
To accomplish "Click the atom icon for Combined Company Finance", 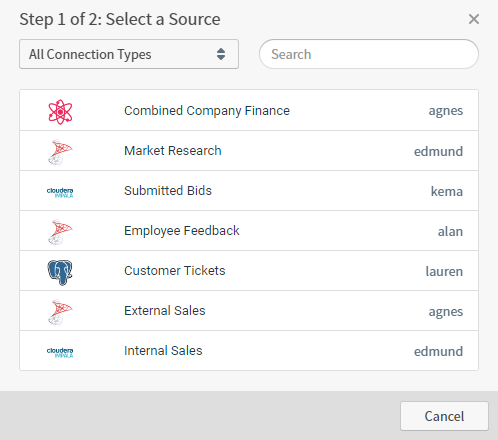I will click(60, 112).
